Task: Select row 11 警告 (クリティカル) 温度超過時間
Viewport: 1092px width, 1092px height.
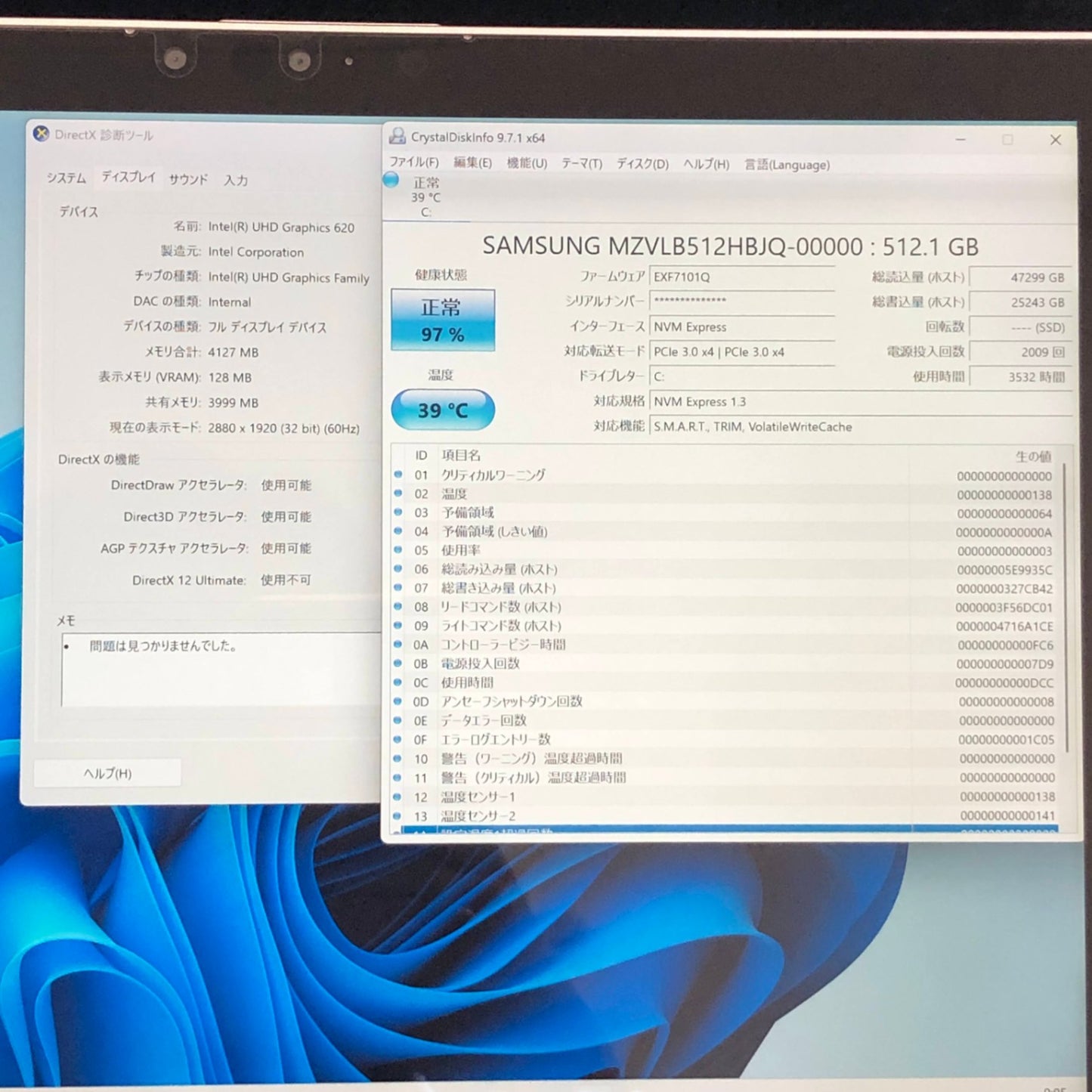Action: click(x=725, y=778)
